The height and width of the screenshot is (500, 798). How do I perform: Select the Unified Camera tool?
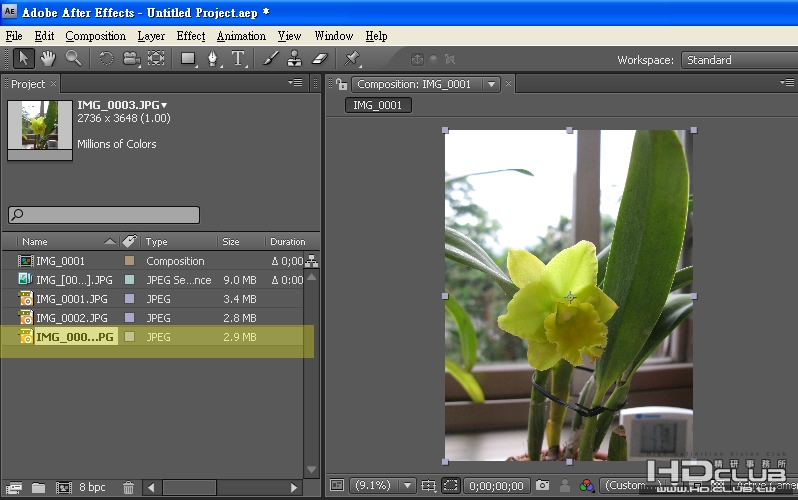pos(131,59)
